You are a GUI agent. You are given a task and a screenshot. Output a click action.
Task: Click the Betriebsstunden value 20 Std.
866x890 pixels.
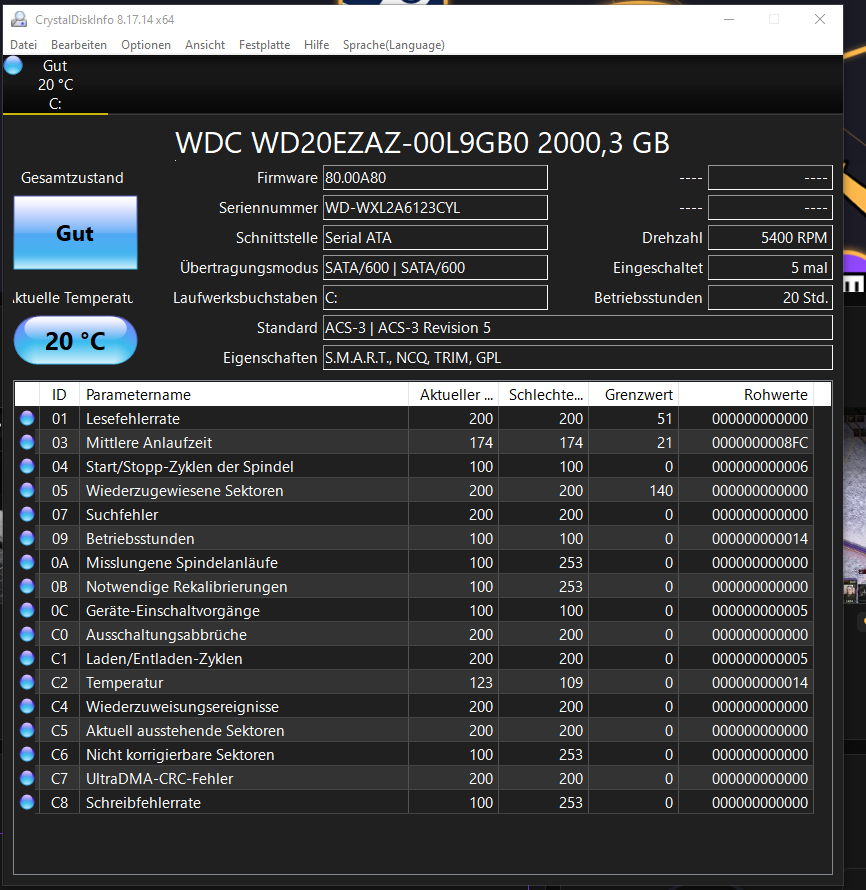[770, 298]
